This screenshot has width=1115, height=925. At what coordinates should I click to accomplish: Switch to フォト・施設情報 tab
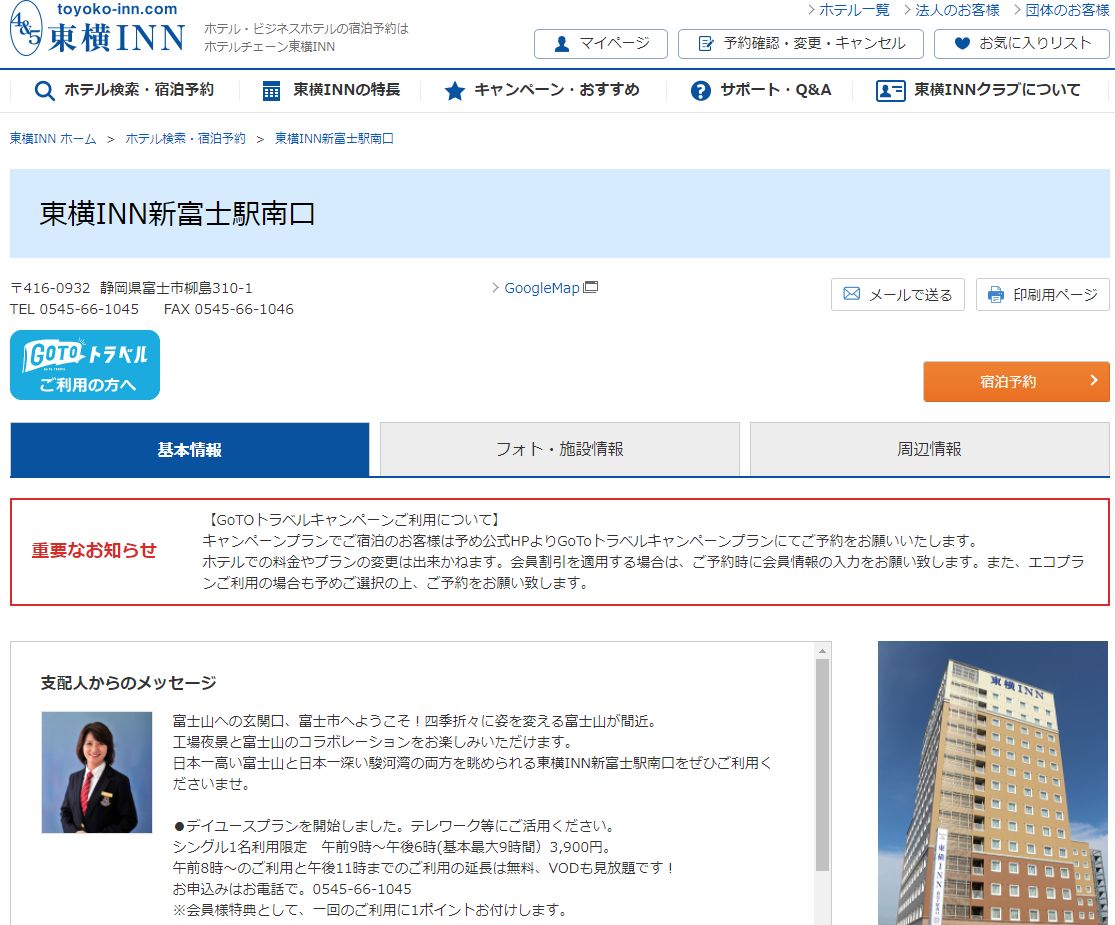[x=560, y=449]
